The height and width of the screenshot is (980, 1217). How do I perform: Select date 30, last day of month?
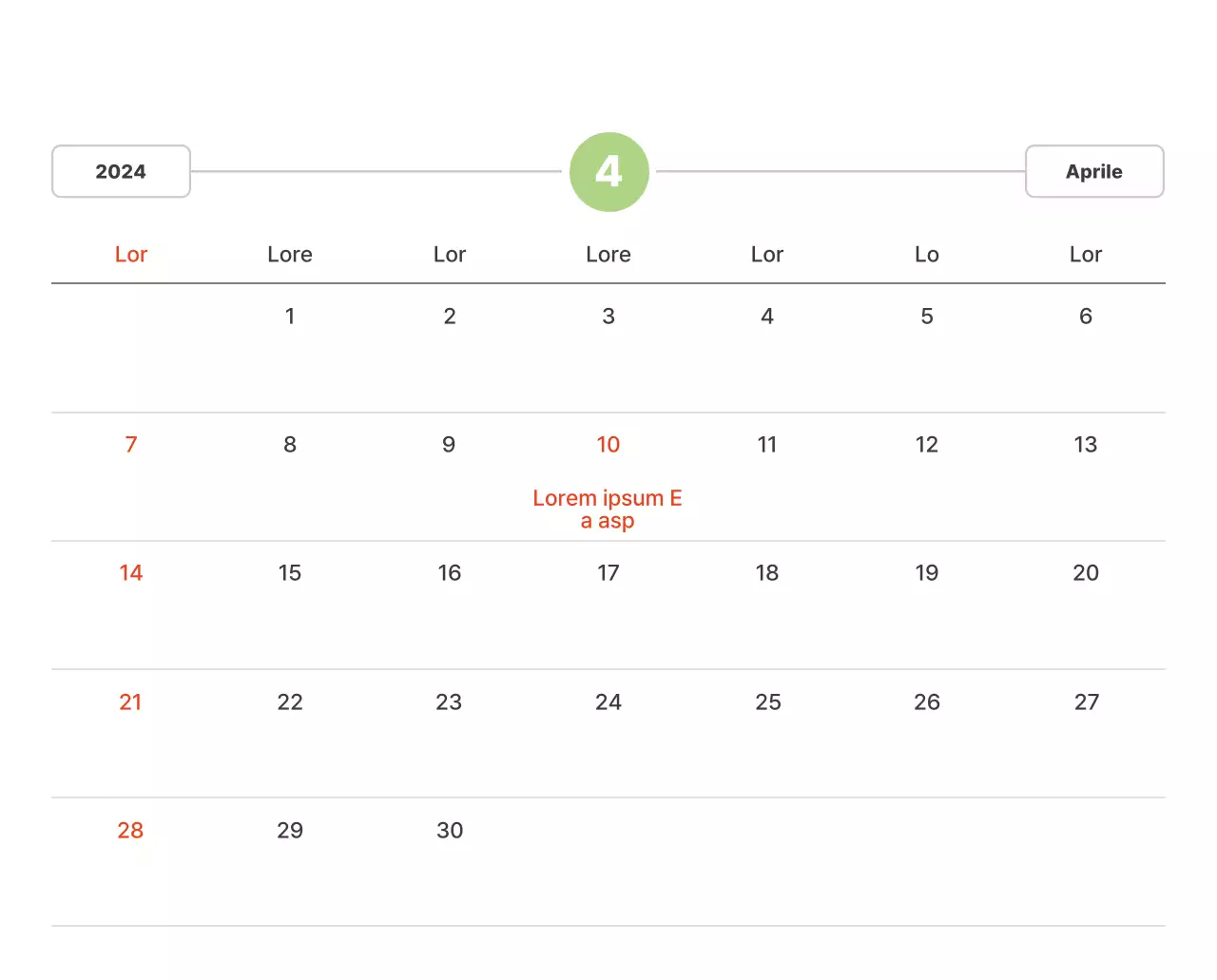450,831
